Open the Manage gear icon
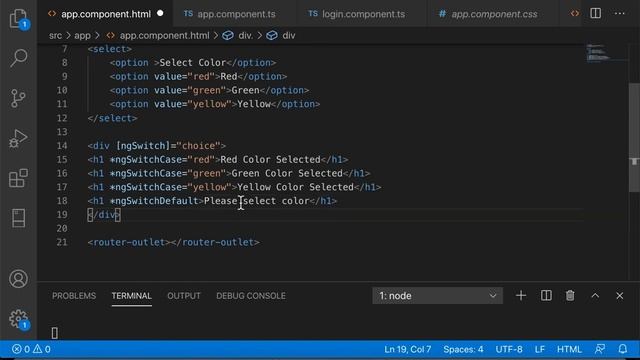The image size is (640, 360). pos(18,319)
